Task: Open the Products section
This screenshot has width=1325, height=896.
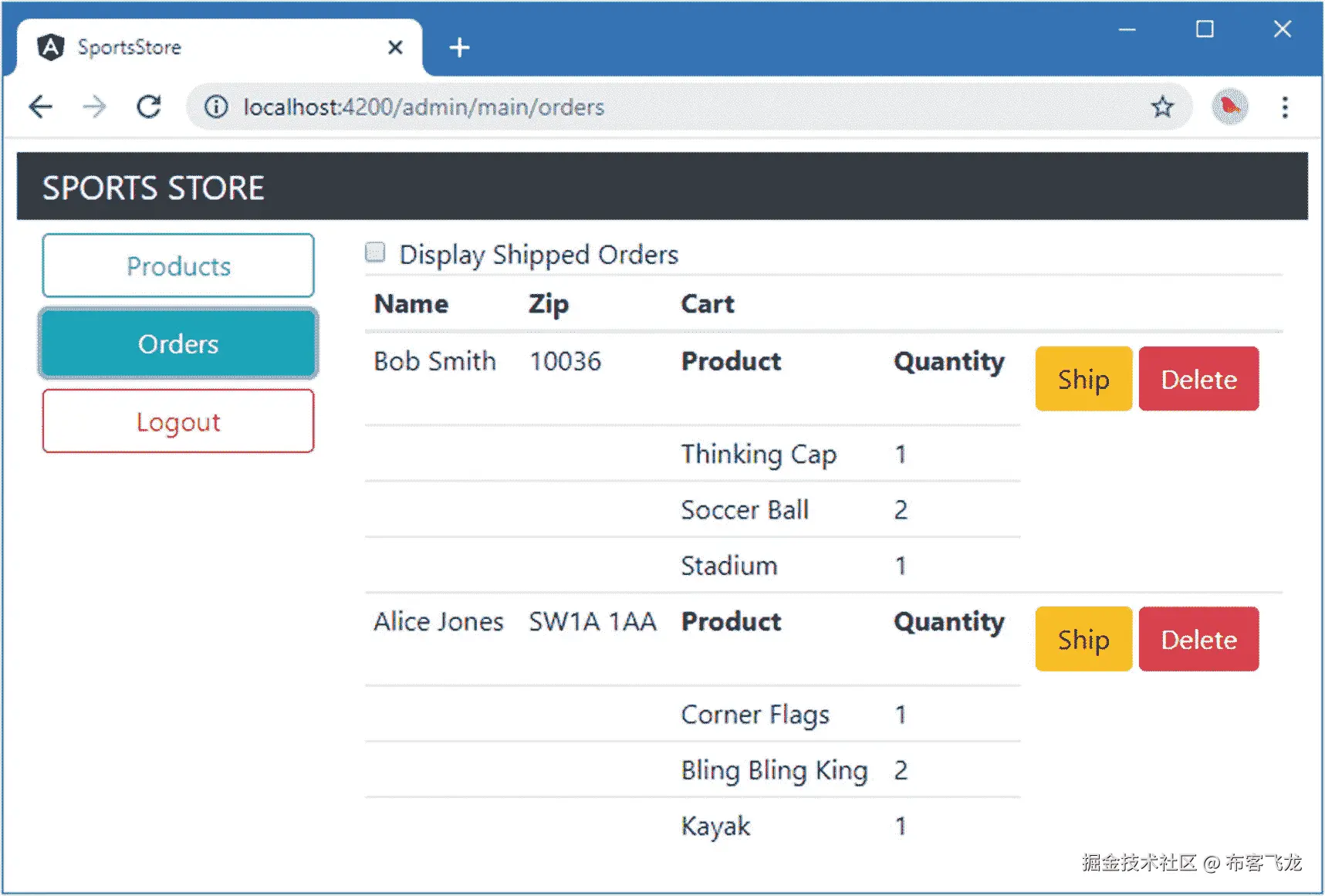Action: click(178, 266)
